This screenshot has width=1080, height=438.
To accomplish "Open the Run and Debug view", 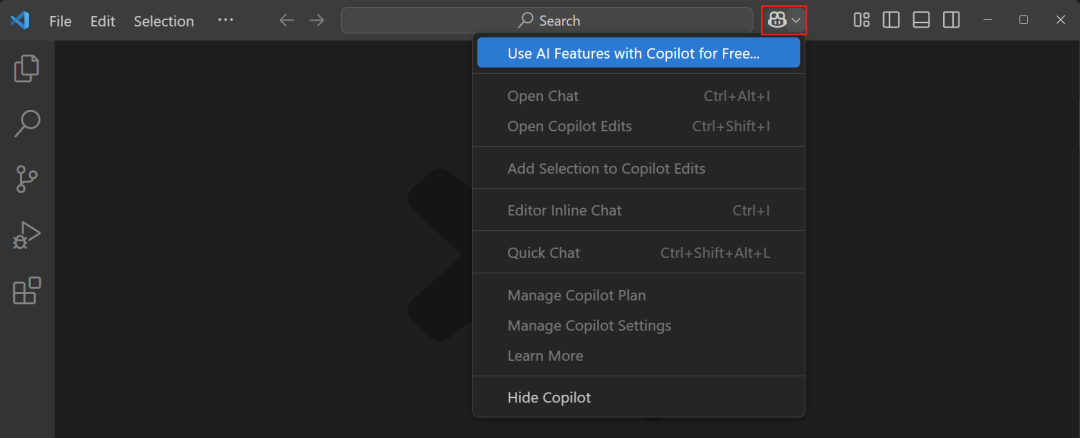I will (x=27, y=236).
